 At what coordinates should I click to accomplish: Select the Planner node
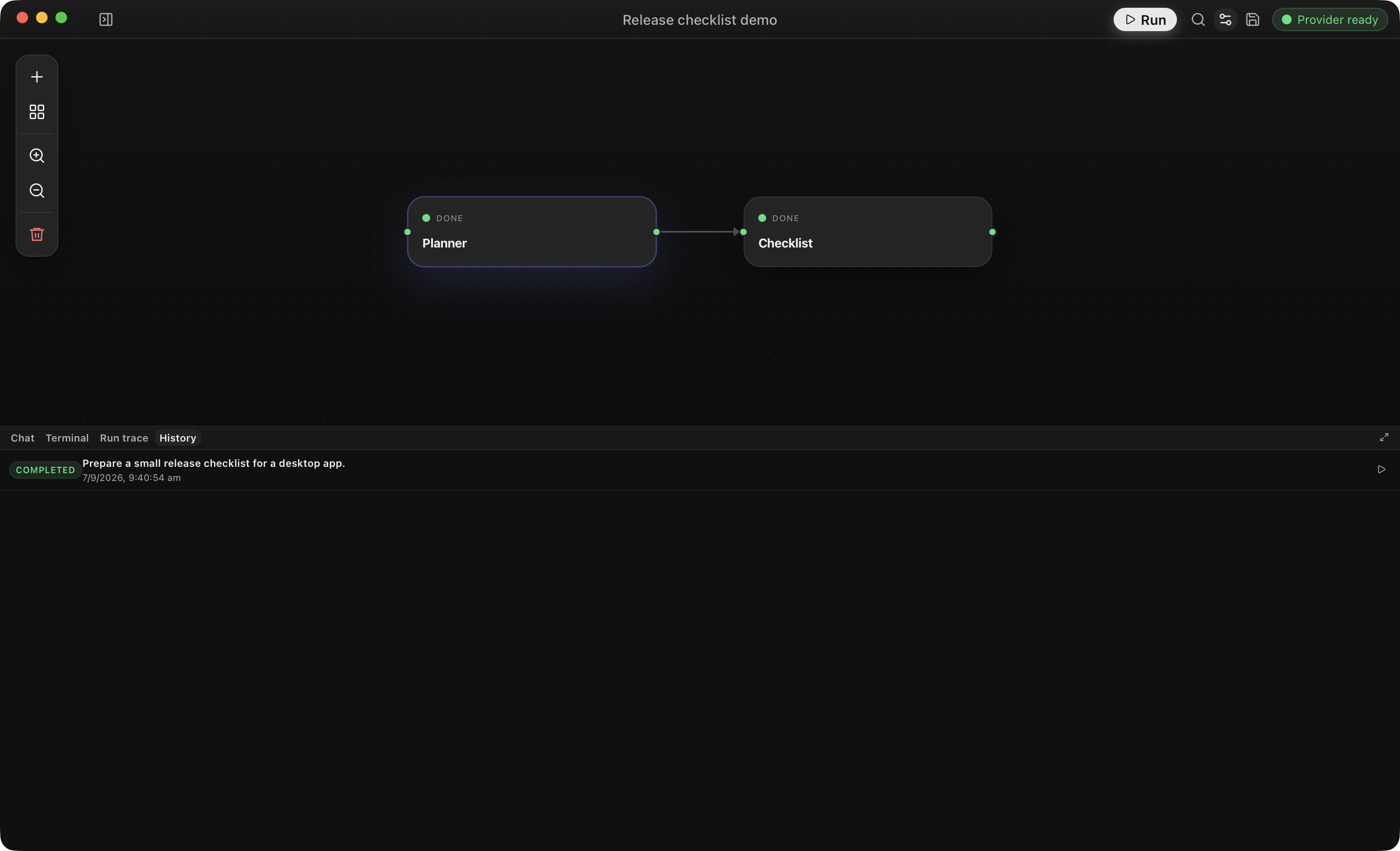pos(532,232)
